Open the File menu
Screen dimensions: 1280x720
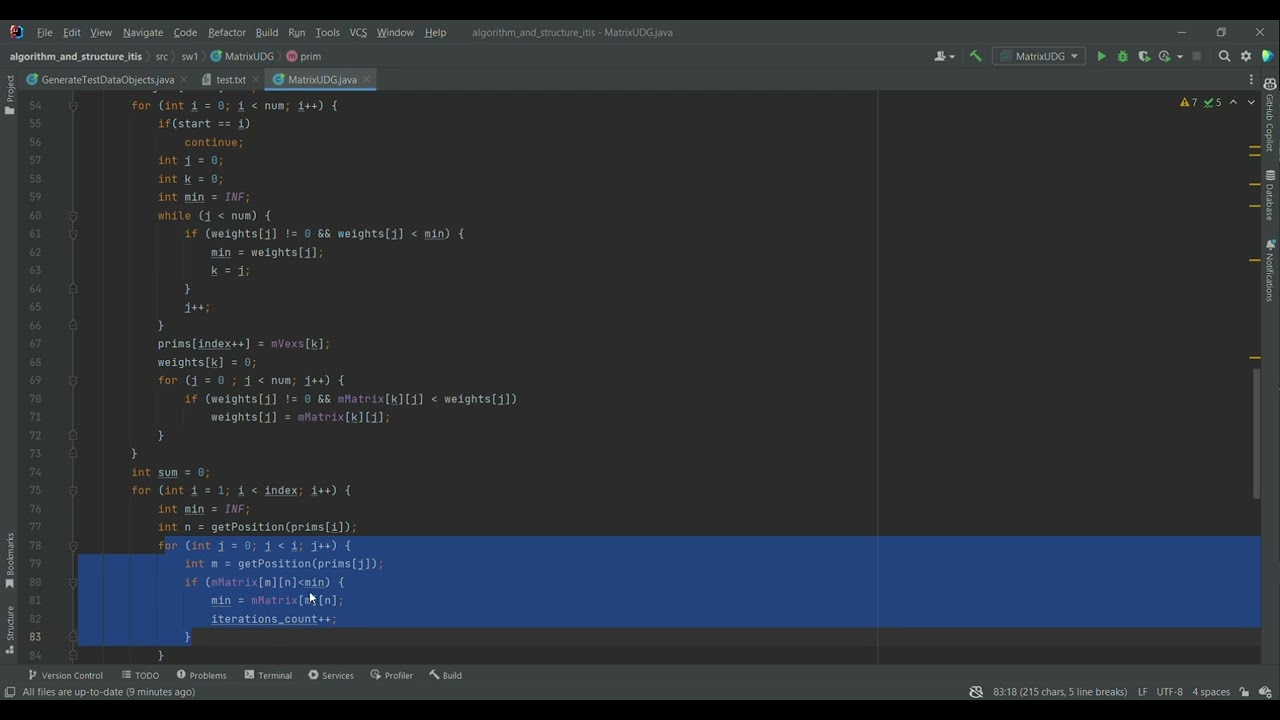(x=45, y=32)
